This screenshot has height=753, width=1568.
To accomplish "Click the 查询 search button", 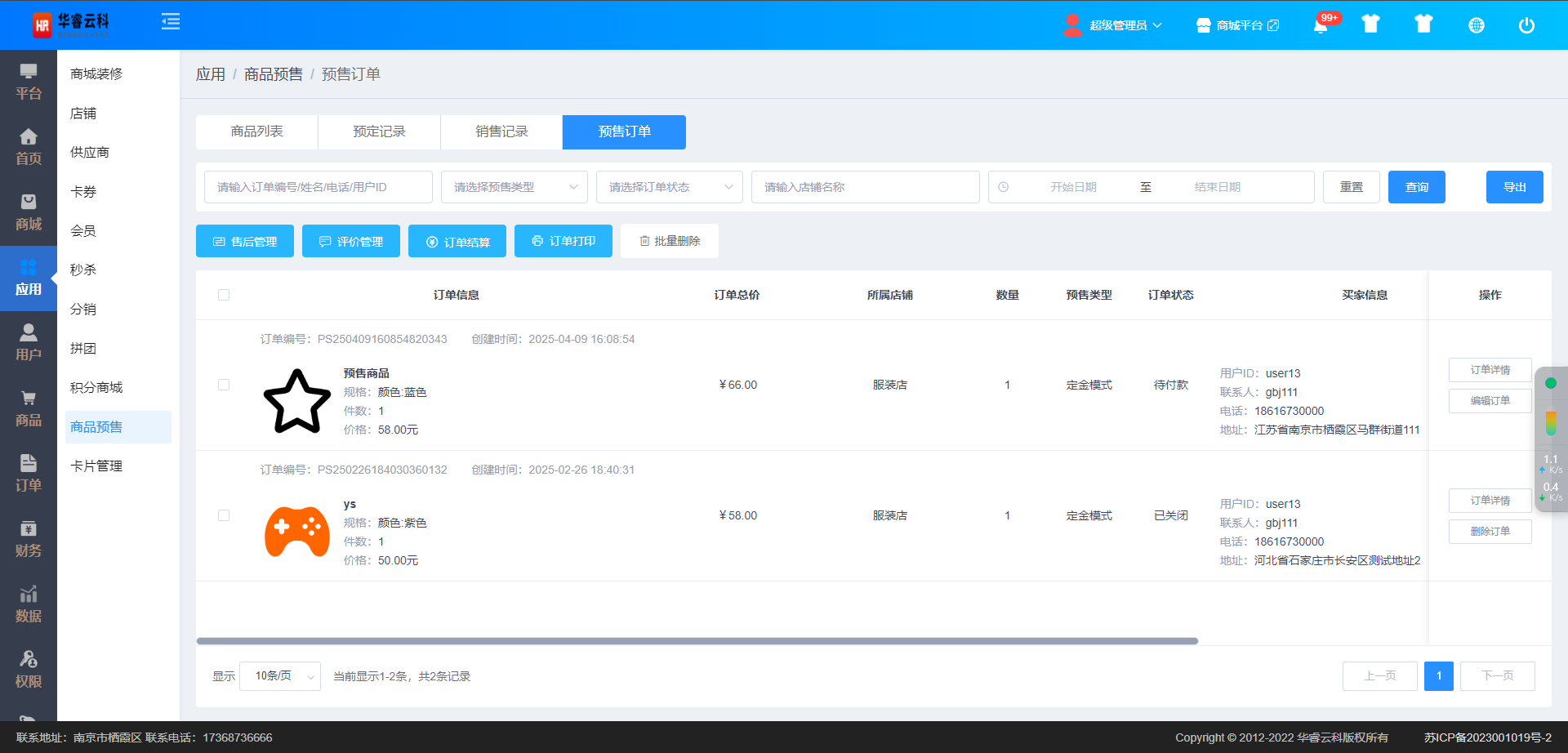I will (1416, 187).
